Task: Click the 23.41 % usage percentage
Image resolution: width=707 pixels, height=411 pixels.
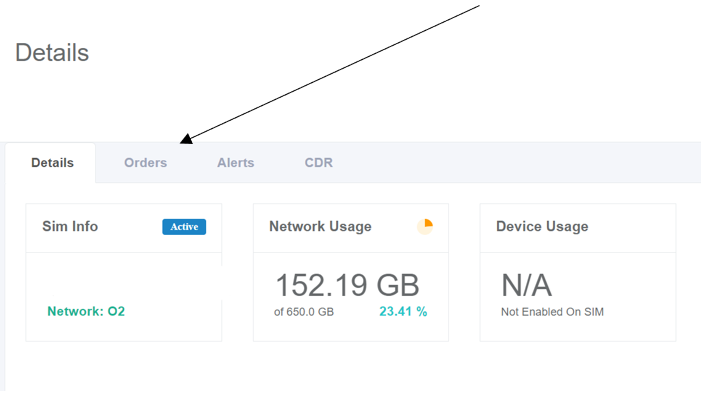Action: (403, 311)
